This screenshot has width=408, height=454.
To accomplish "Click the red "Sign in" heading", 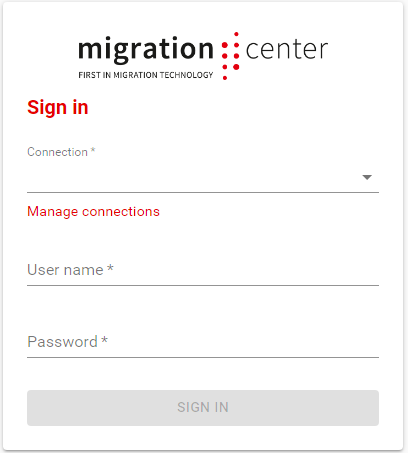I will click(x=58, y=108).
